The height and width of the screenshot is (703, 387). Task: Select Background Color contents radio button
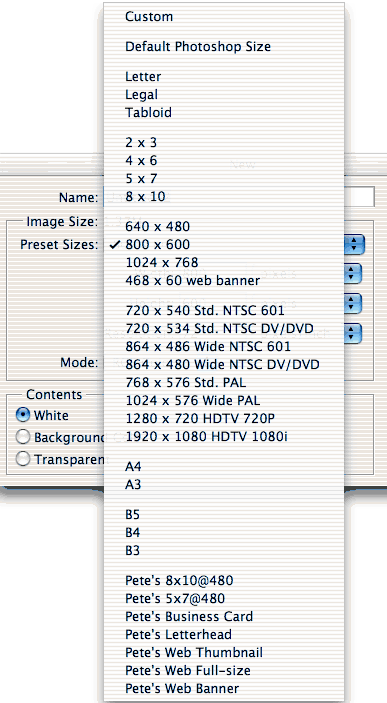tap(22, 437)
